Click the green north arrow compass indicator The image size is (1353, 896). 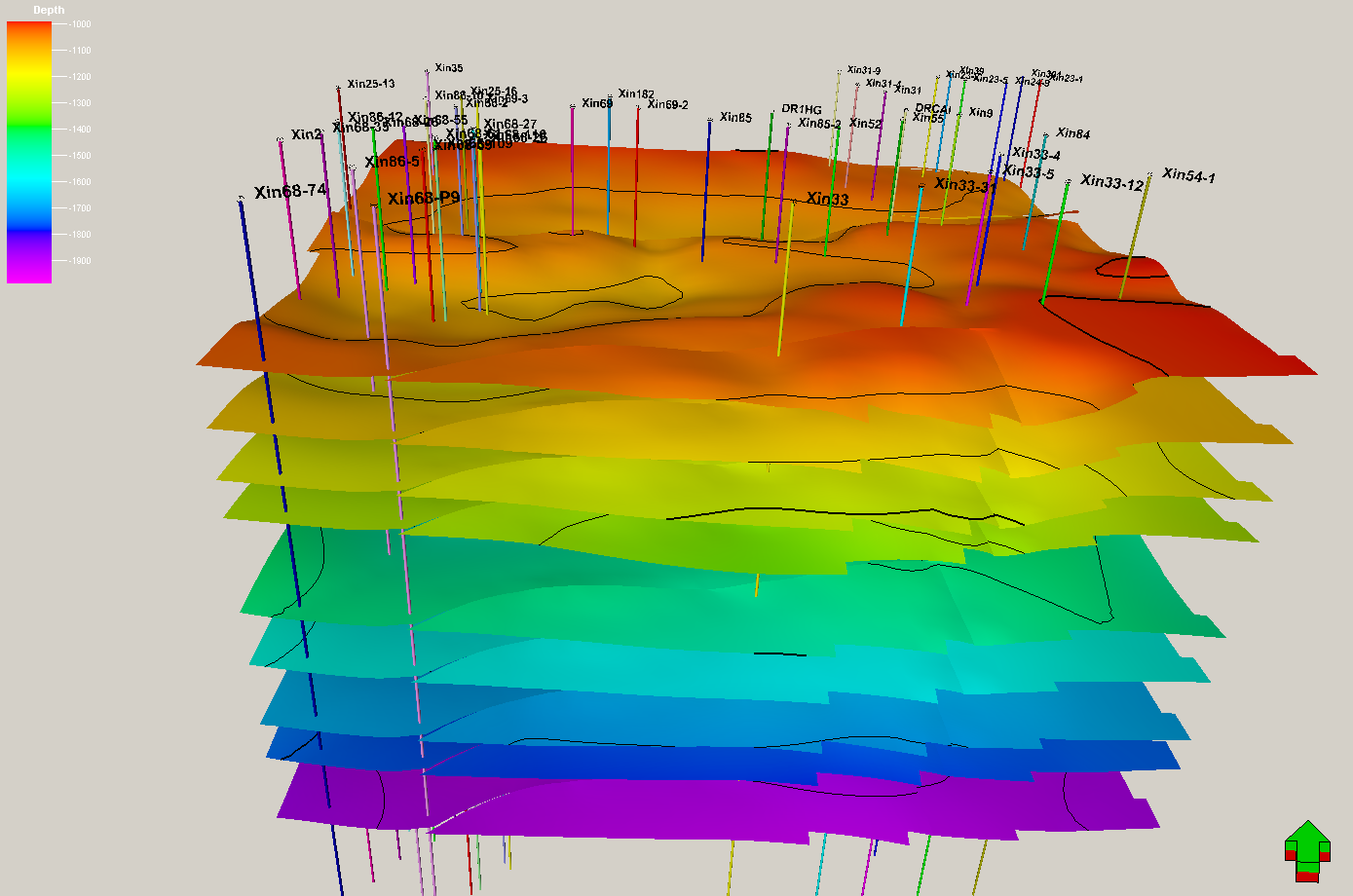click(x=1307, y=850)
